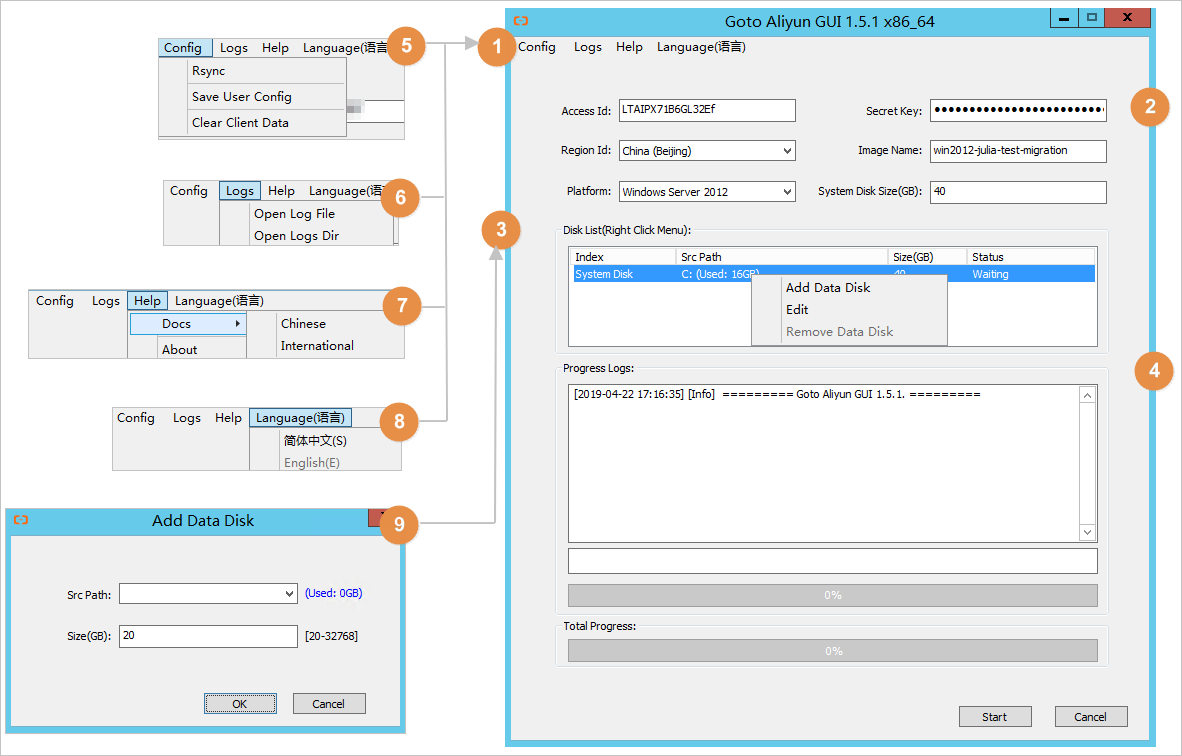Click the System Disk Size(GB) field
Image resolution: width=1182 pixels, height=756 pixels.
[x=1018, y=191]
